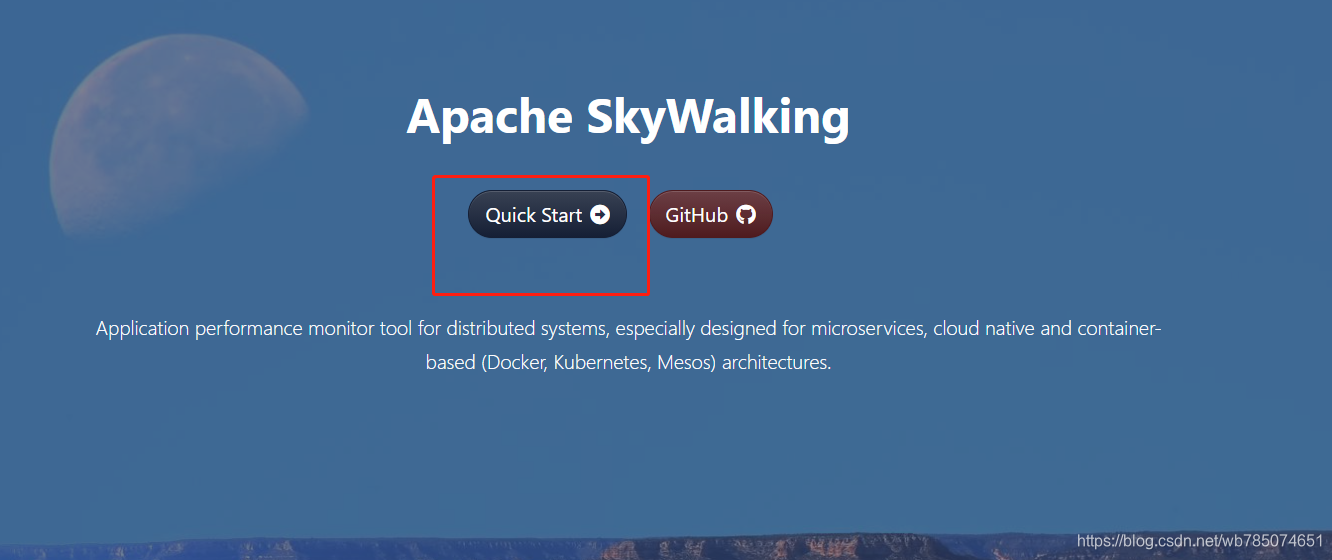
Task: Click the Quick Start button
Action: pyautogui.click(x=547, y=214)
